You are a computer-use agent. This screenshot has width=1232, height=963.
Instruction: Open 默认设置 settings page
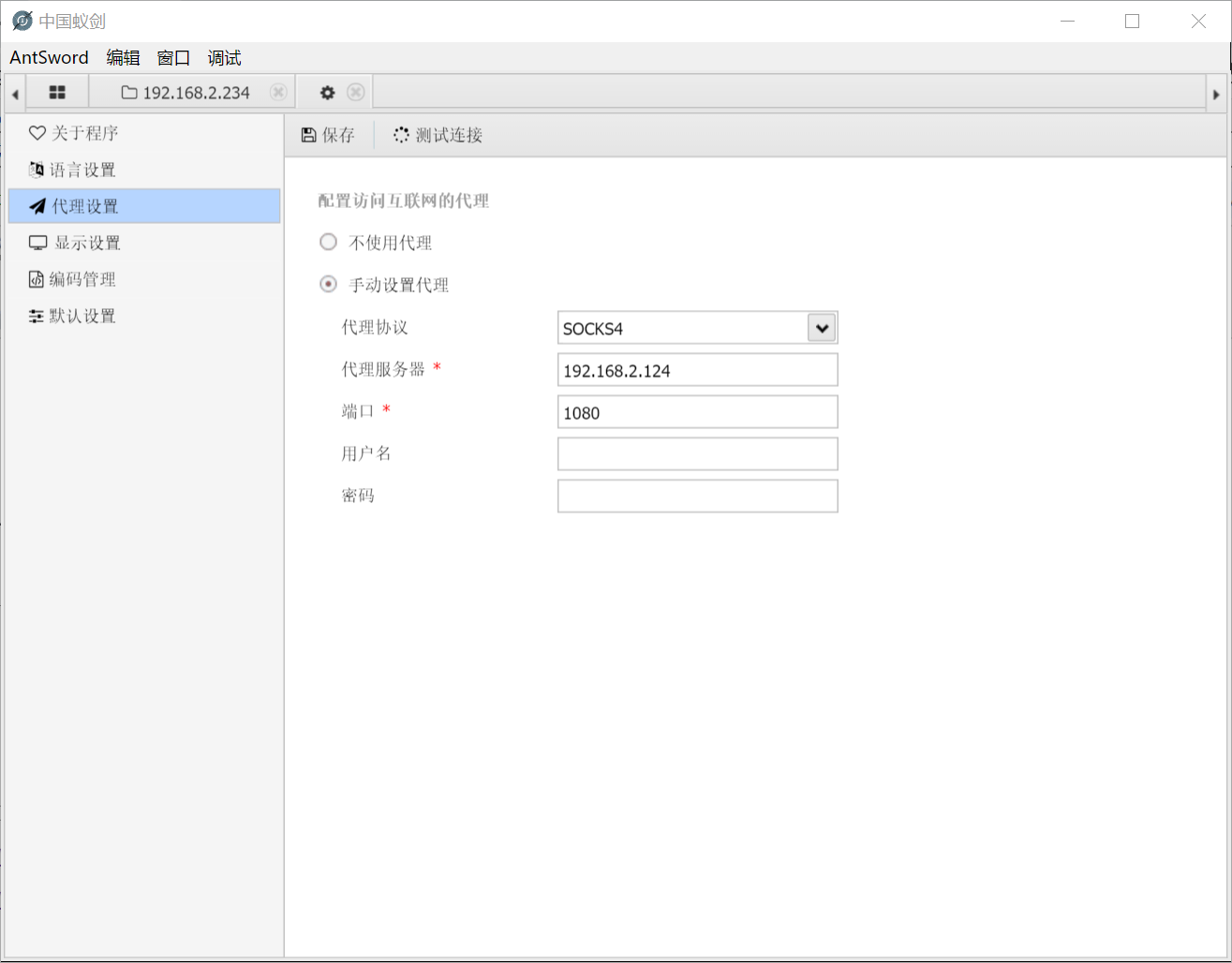[x=144, y=316]
